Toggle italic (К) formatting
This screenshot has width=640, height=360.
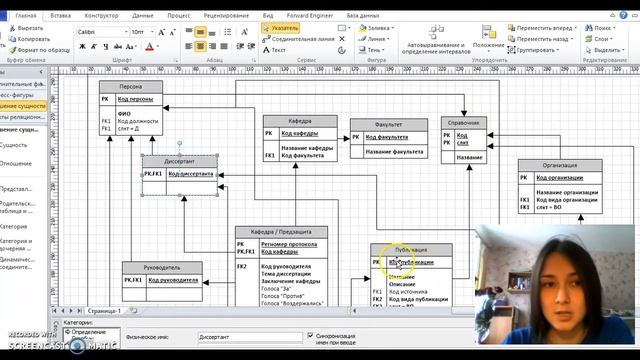[x=94, y=47]
